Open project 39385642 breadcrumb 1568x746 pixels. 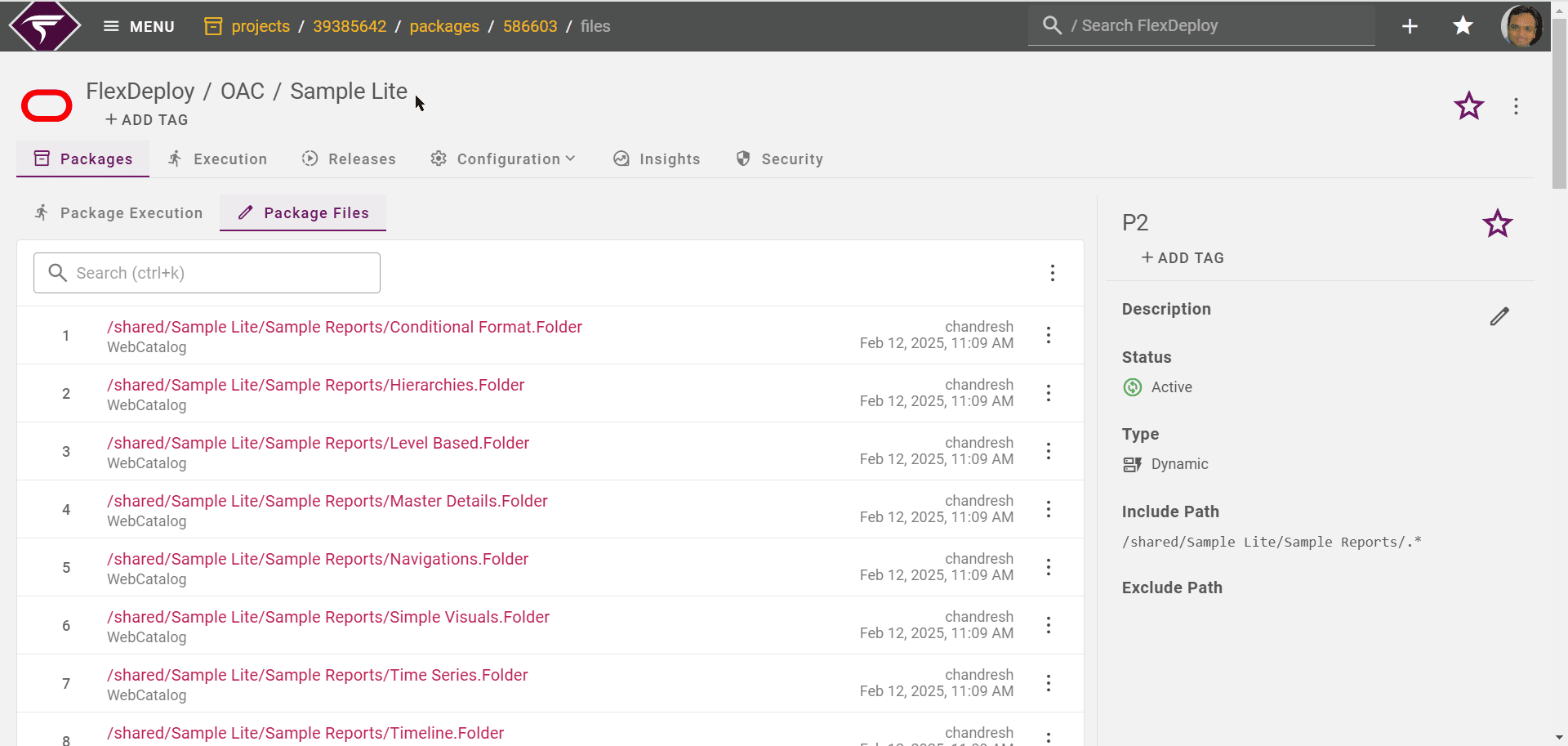tap(350, 26)
